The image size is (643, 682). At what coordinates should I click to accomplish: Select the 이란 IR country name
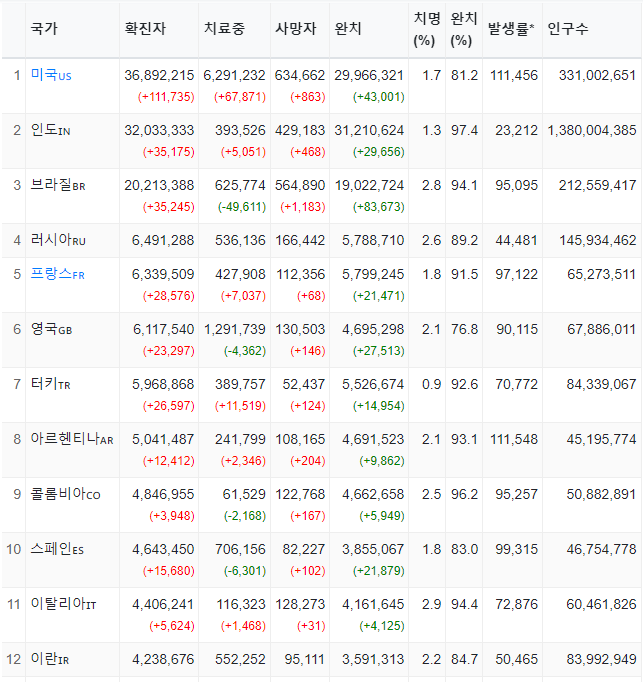(50, 659)
